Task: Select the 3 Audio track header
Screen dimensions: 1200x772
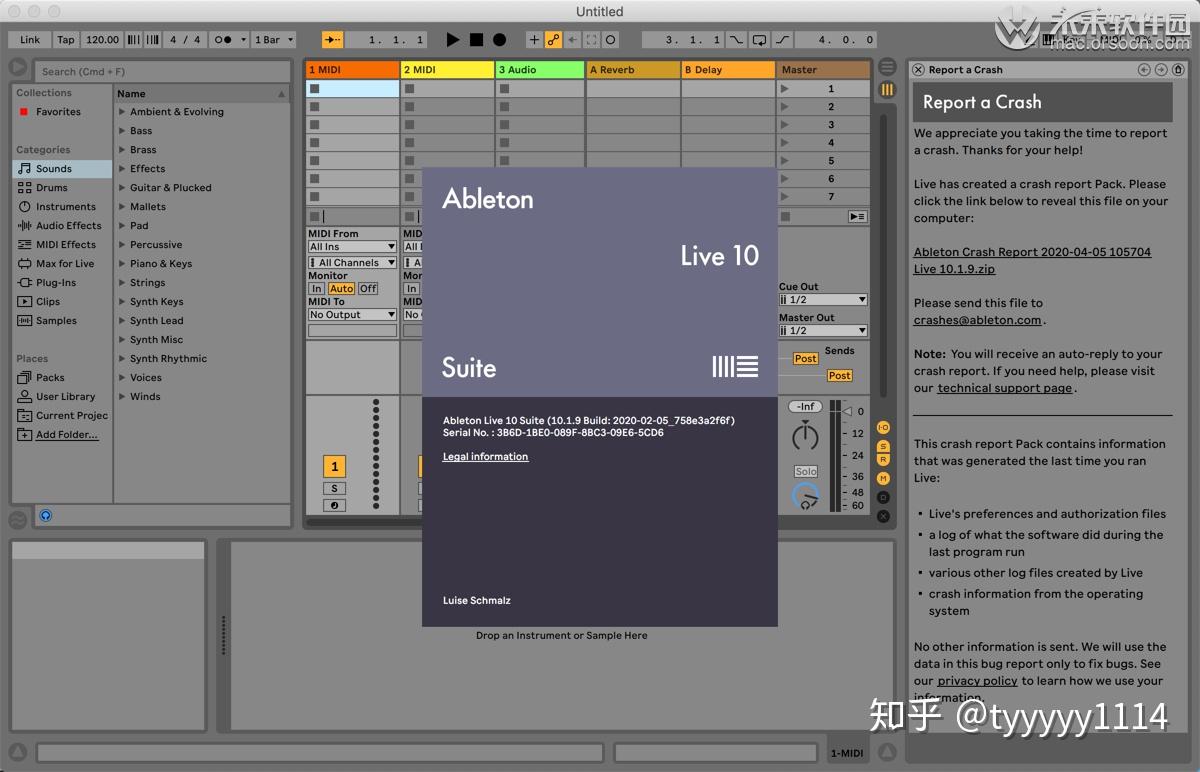Action: 540,70
